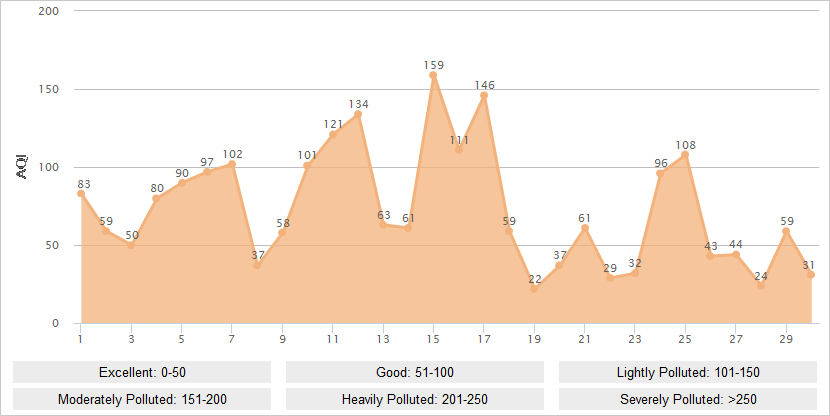The width and height of the screenshot is (830, 416).
Task: Click the x-axis day label '1'
Action: pyautogui.click(x=80, y=339)
